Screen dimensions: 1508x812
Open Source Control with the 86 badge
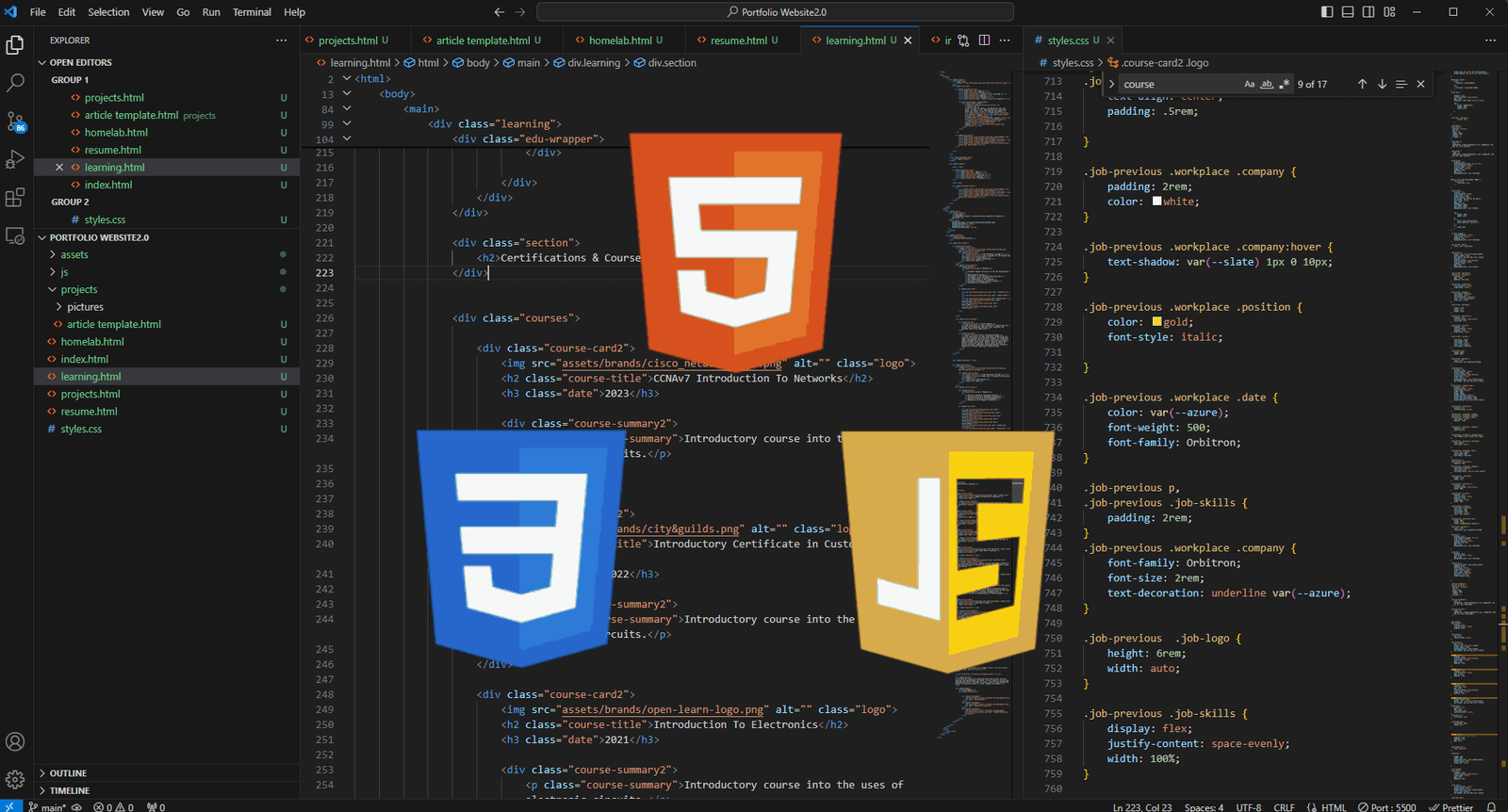point(15,122)
